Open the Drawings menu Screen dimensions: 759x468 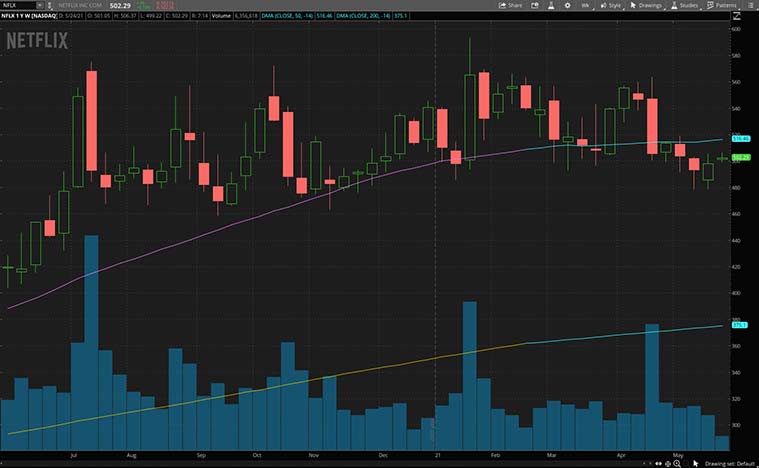(647, 5)
